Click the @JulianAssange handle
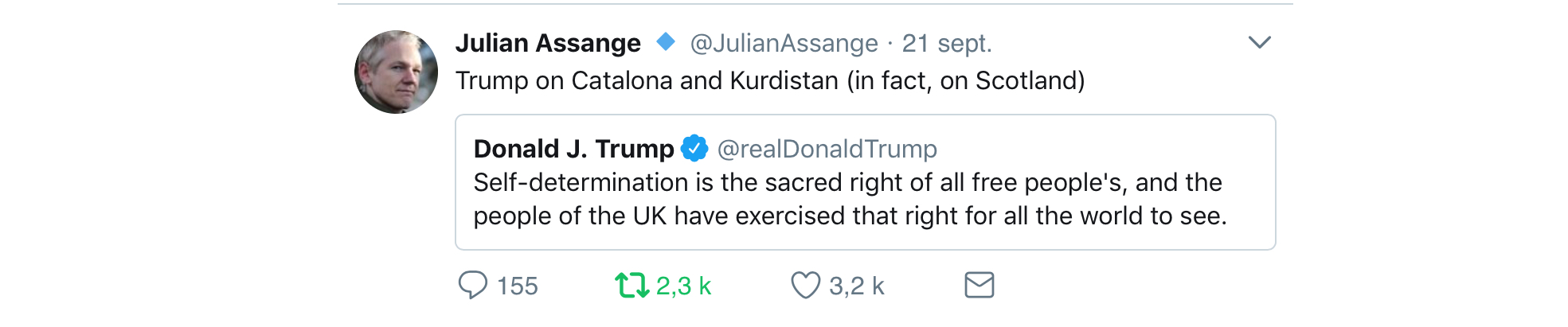 coord(784,43)
